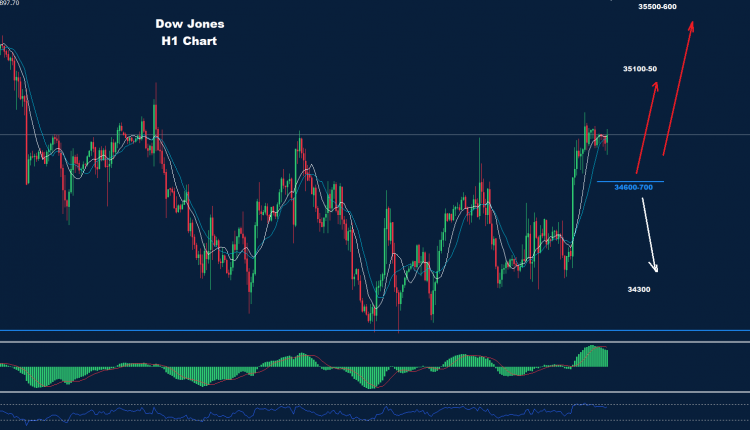
Task: Click the H1 Chart subtitle text
Action: [x=189, y=41]
